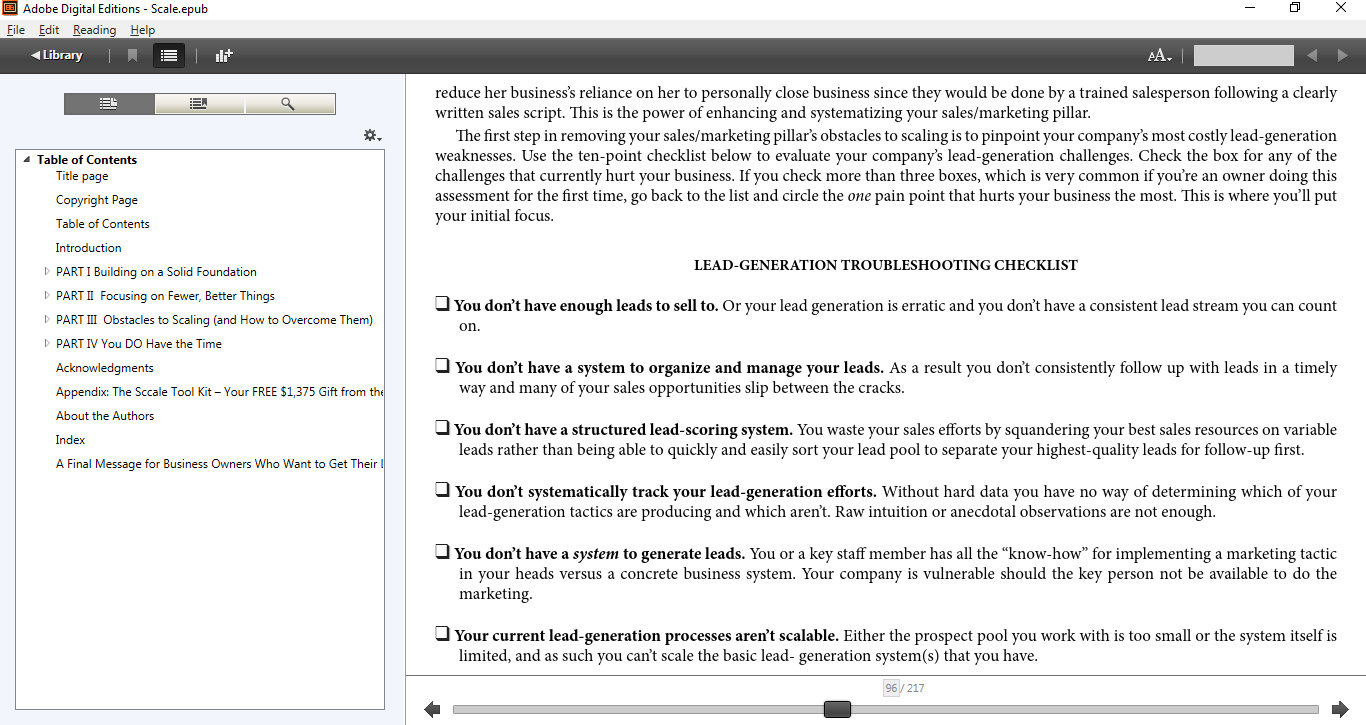Open A Final Message for Business Owners entry
The height and width of the screenshot is (725, 1366).
tap(219, 464)
